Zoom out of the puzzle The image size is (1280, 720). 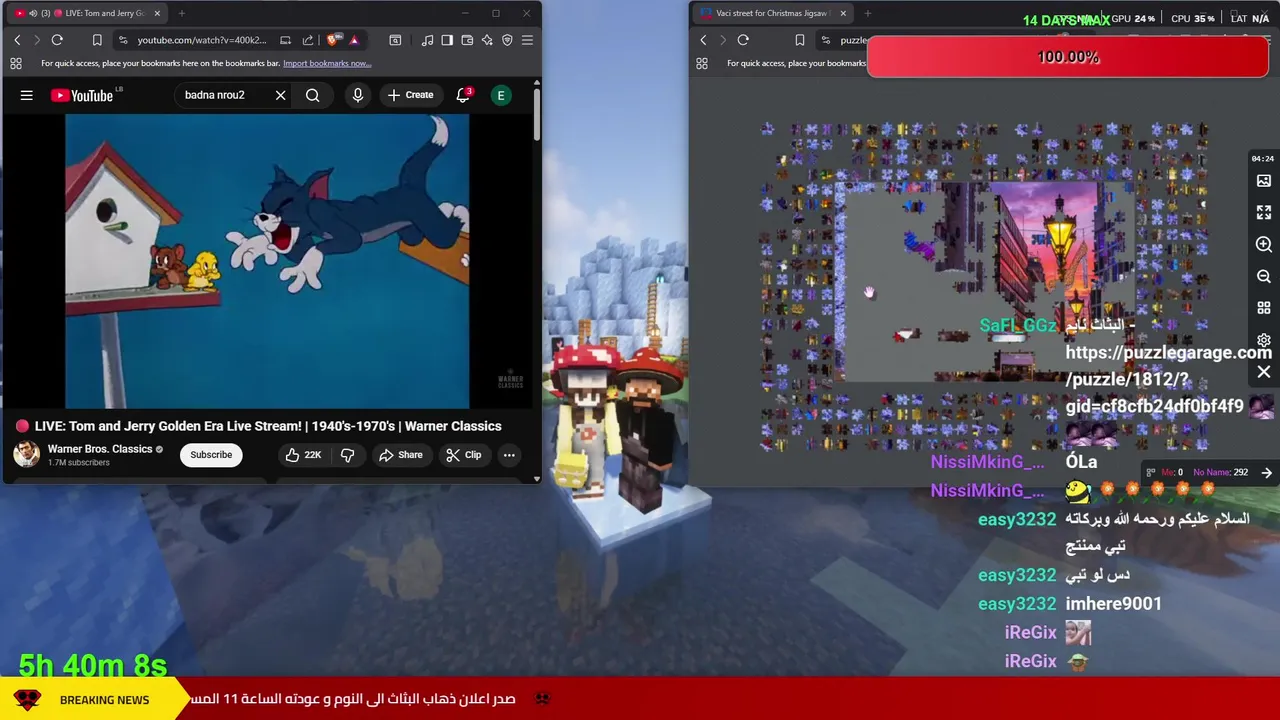(1264, 276)
